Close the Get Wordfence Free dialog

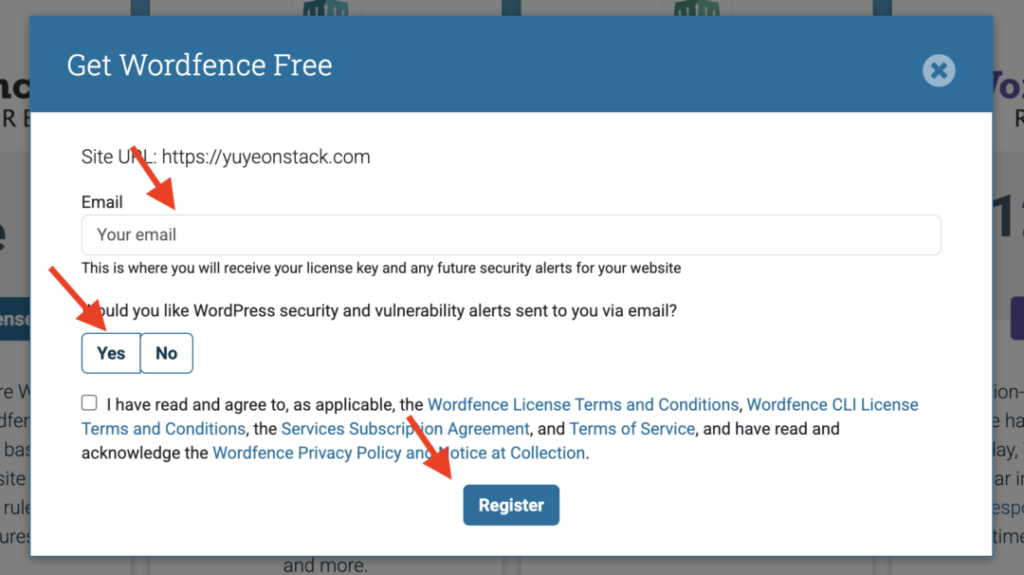[938, 70]
